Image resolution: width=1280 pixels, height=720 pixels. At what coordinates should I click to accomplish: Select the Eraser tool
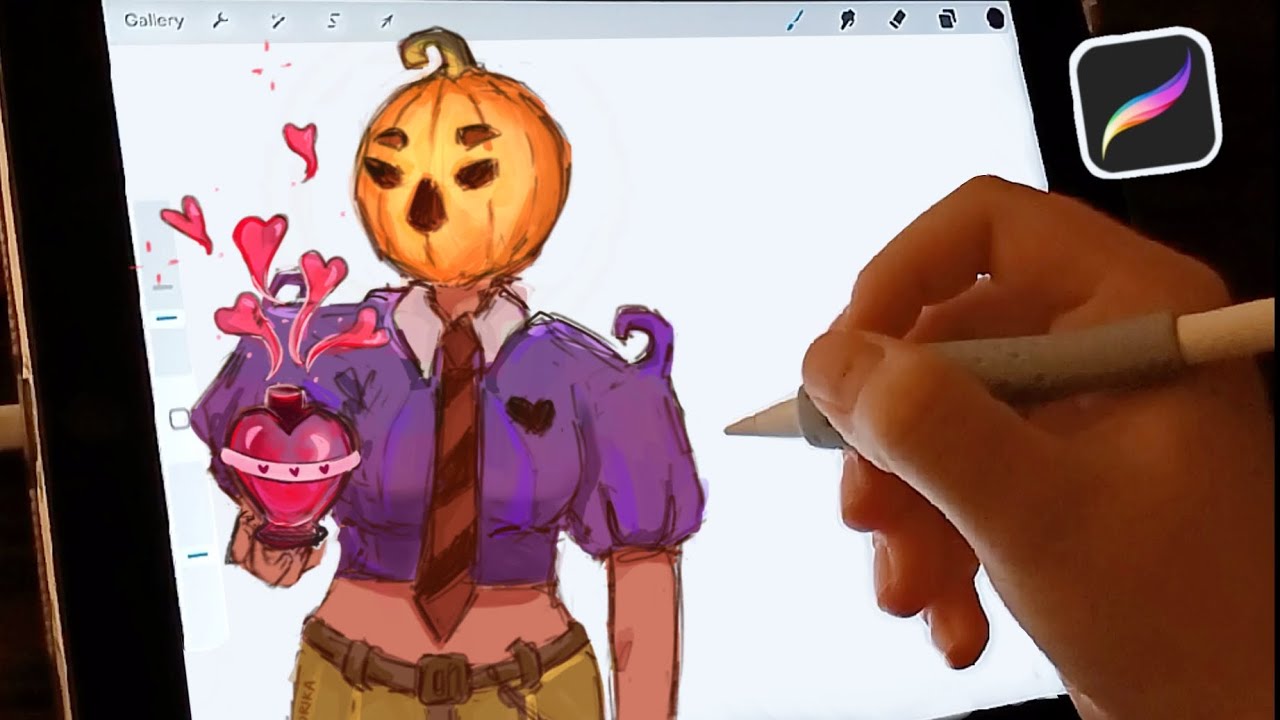click(x=897, y=18)
